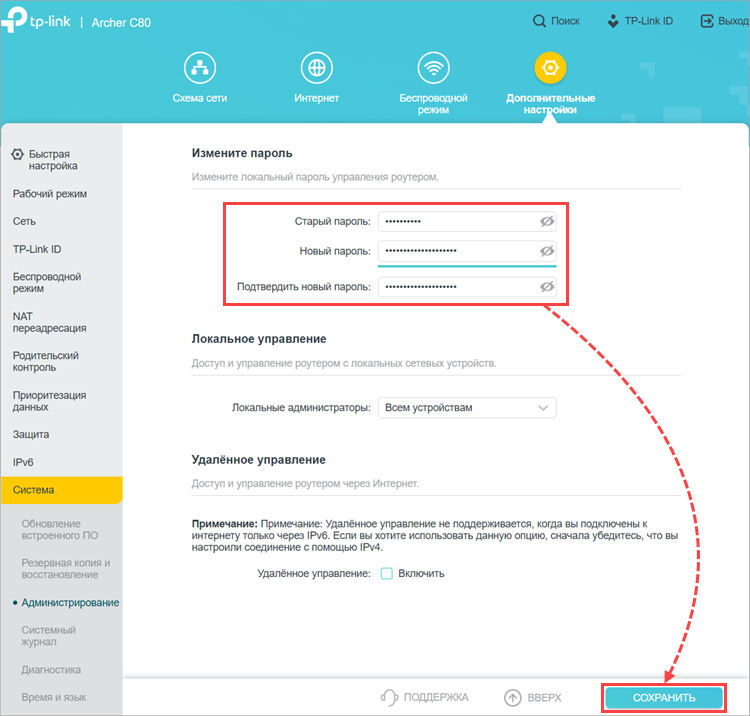Click the Включить checkbox label
Viewport: 750px width, 716px height.
click(421, 573)
